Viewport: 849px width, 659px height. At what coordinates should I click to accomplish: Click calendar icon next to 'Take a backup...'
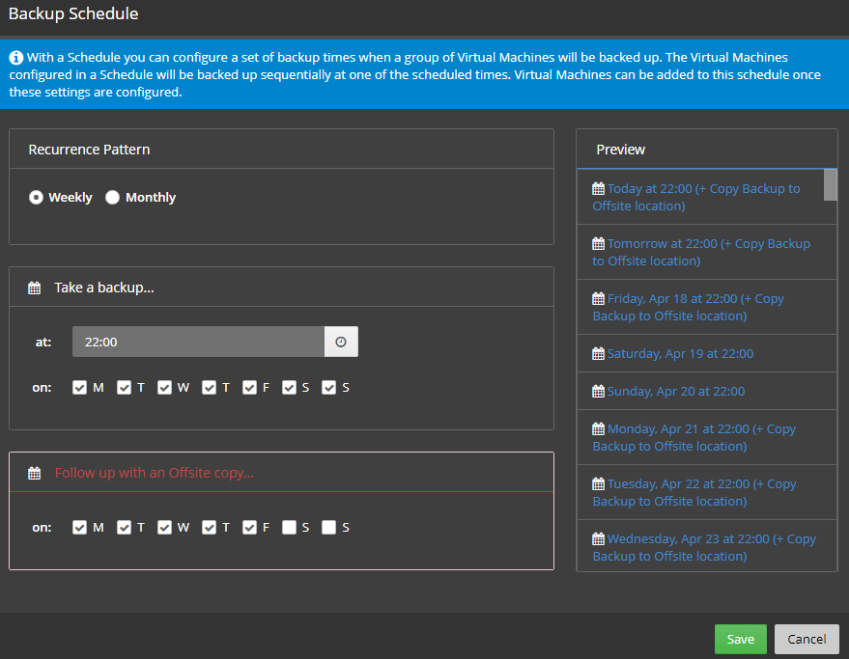pyautogui.click(x=35, y=288)
